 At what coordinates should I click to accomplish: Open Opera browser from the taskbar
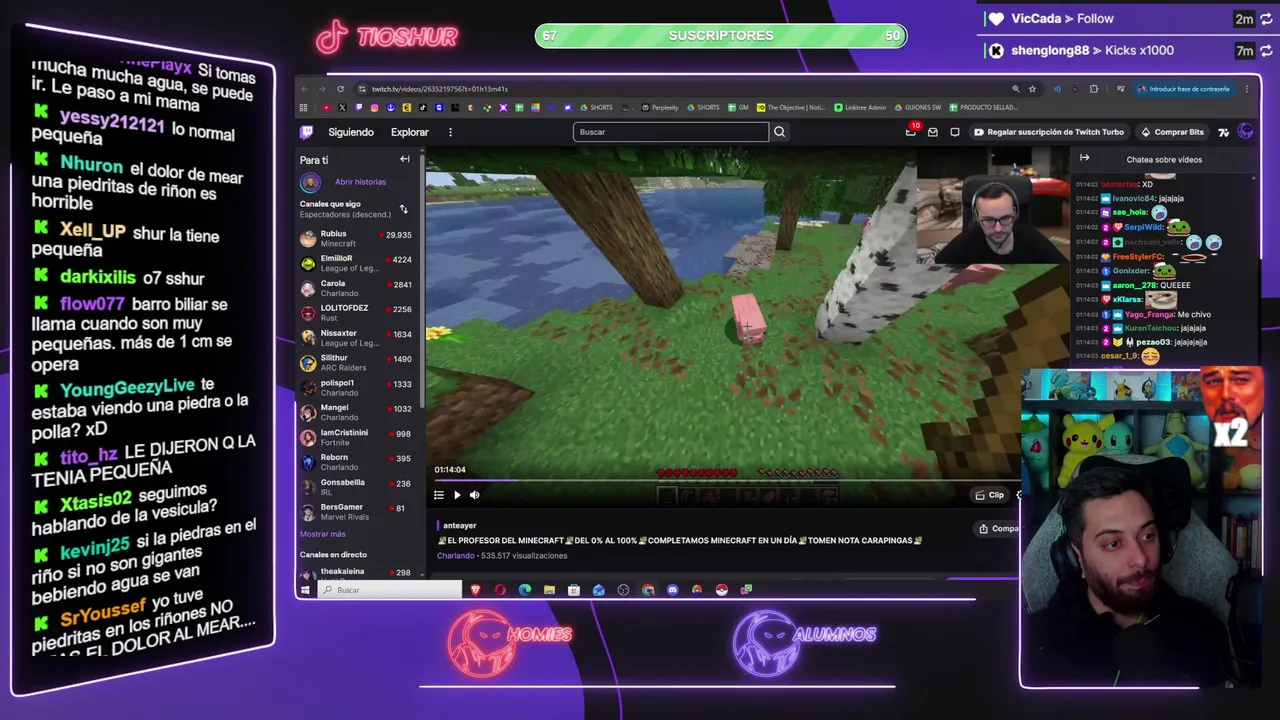pyautogui.click(x=500, y=590)
